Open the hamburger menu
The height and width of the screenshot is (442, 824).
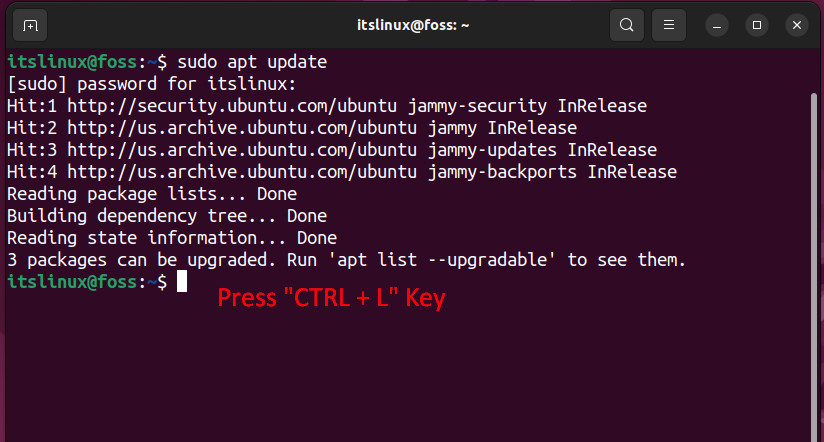pos(668,25)
